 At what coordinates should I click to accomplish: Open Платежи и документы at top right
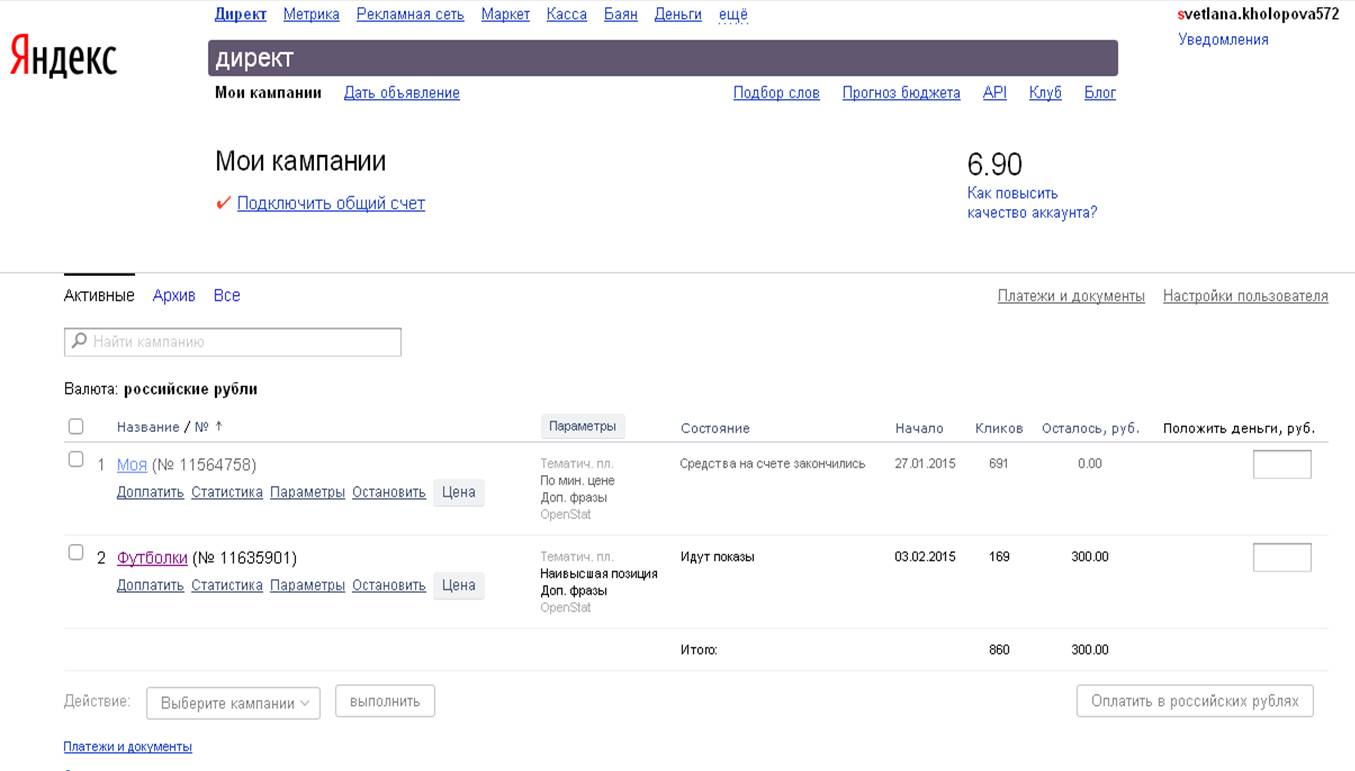[x=1071, y=296]
